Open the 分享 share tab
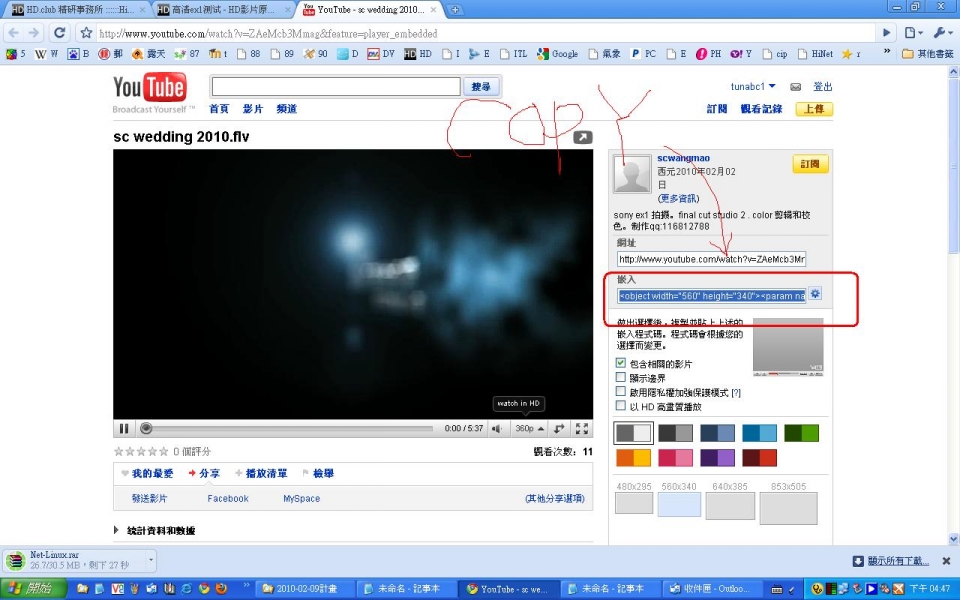960x600 pixels. tap(205, 473)
